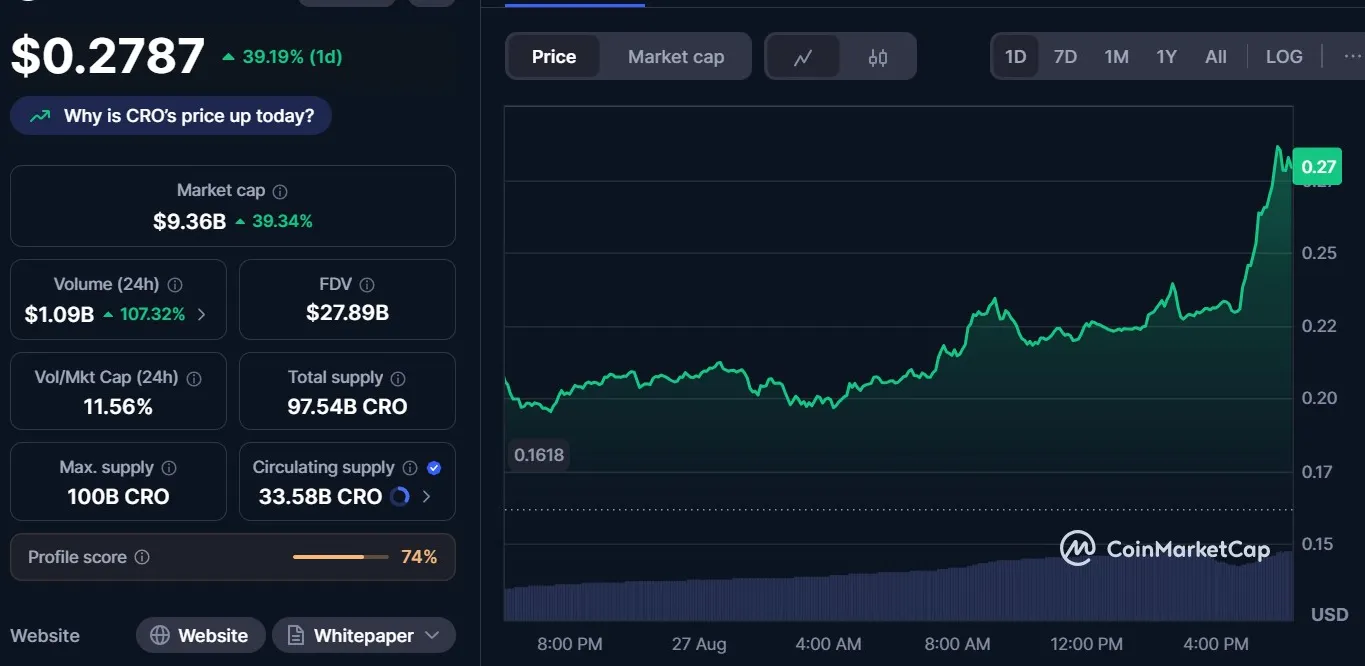
Task: Open "Why is CRO's price up today?"
Action: (x=171, y=116)
